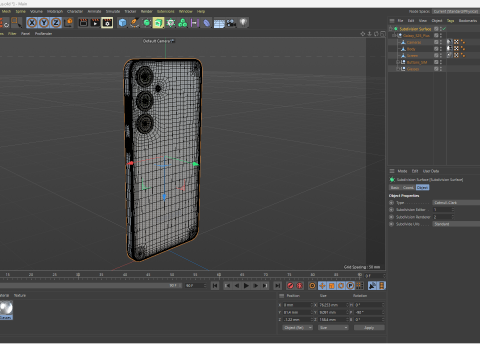
Task: Toggle visibility dots of Buttons_SIM row
Action: tap(441, 62)
